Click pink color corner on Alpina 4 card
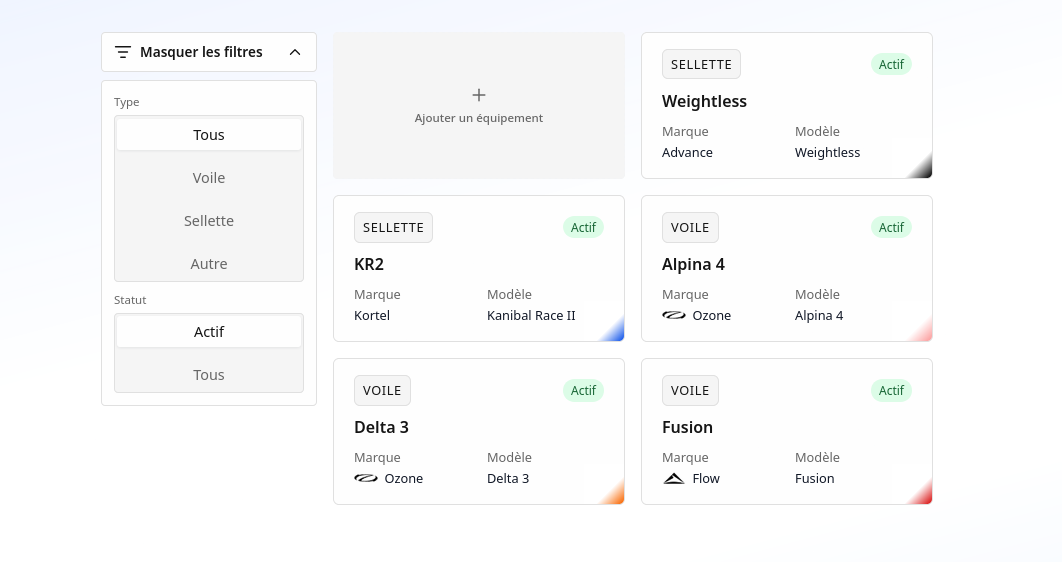 pyautogui.click(x=920, y=330)
